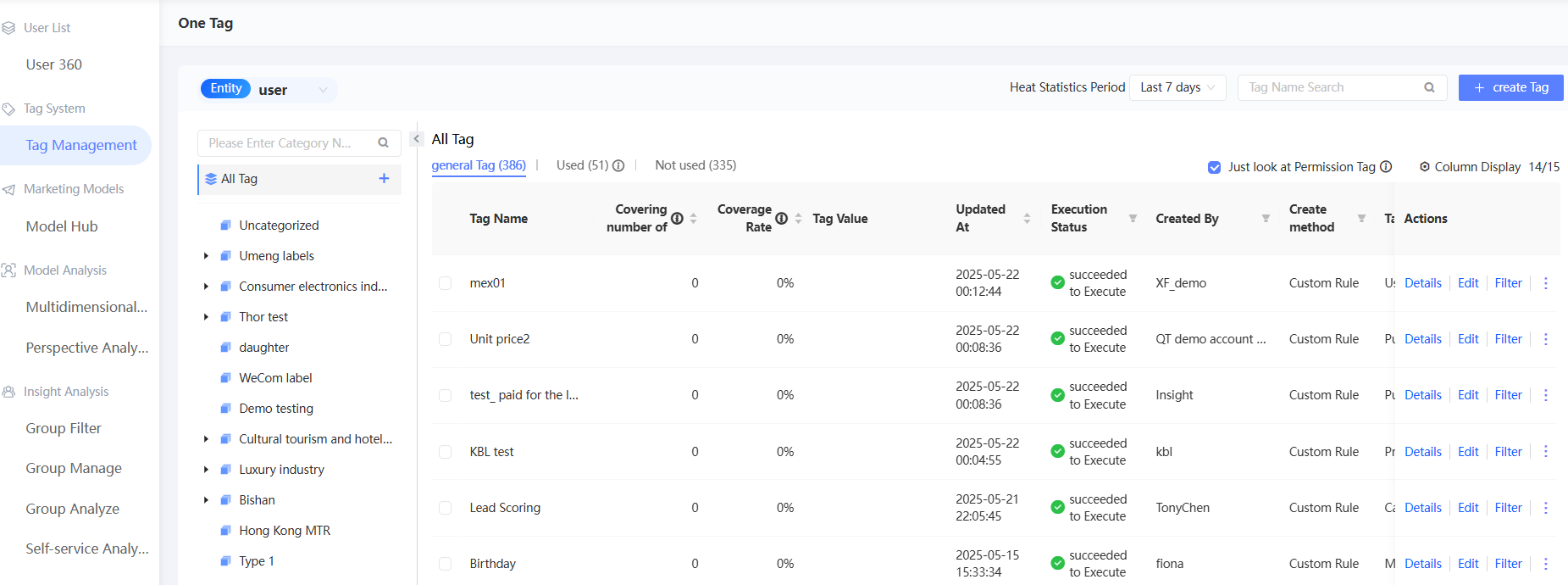Sort by Updated At column arrows

[x=1027, y=219]
